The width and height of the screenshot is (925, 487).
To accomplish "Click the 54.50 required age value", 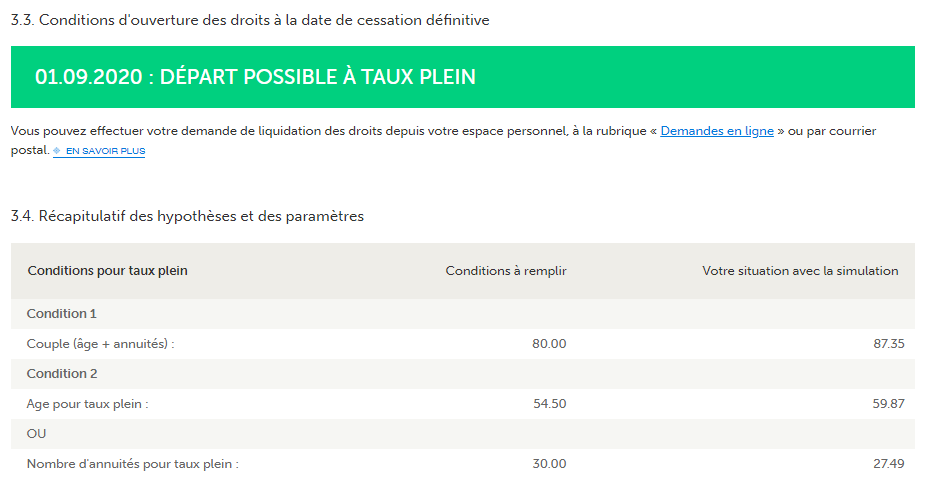I will [x=549, y=404].
